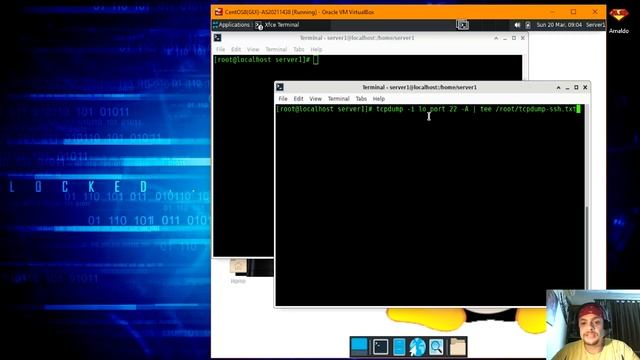Click the volume speaker icon in the top panel
Image resolution: width=640 pixels, height=360 pixels.
pos(517,25)
